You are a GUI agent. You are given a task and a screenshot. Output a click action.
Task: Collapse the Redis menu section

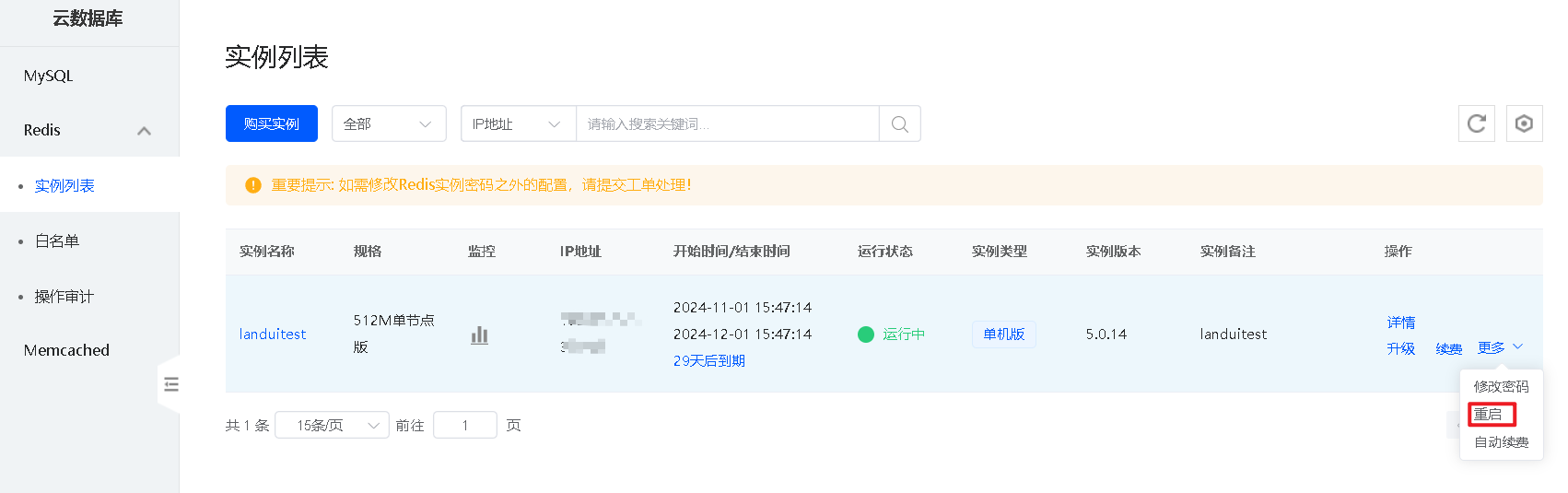point(144,131)
